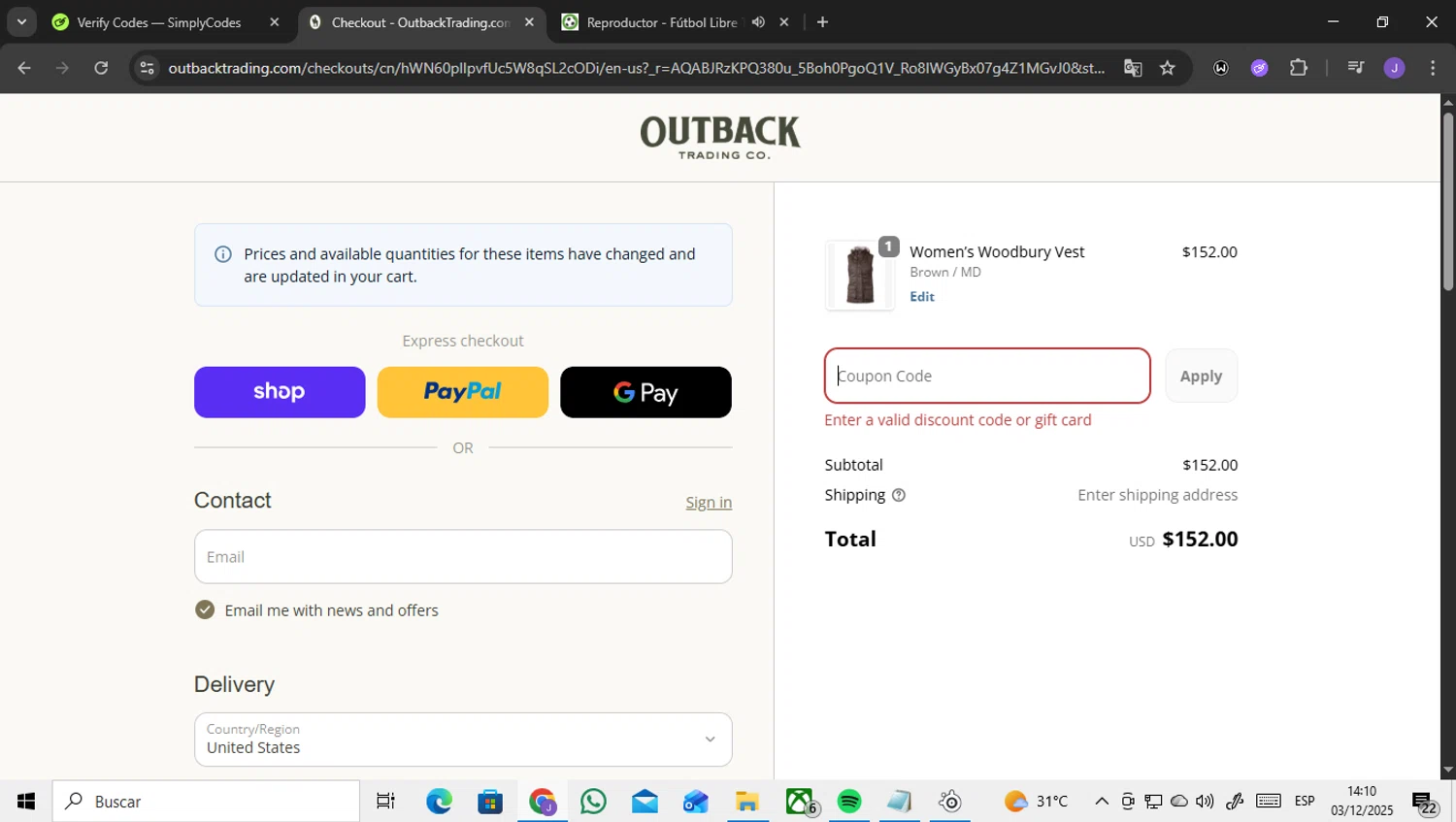Viewport: 1456px width, 822px height.
Task: Translate this page icon
Action: click(x=1133, y=68)
